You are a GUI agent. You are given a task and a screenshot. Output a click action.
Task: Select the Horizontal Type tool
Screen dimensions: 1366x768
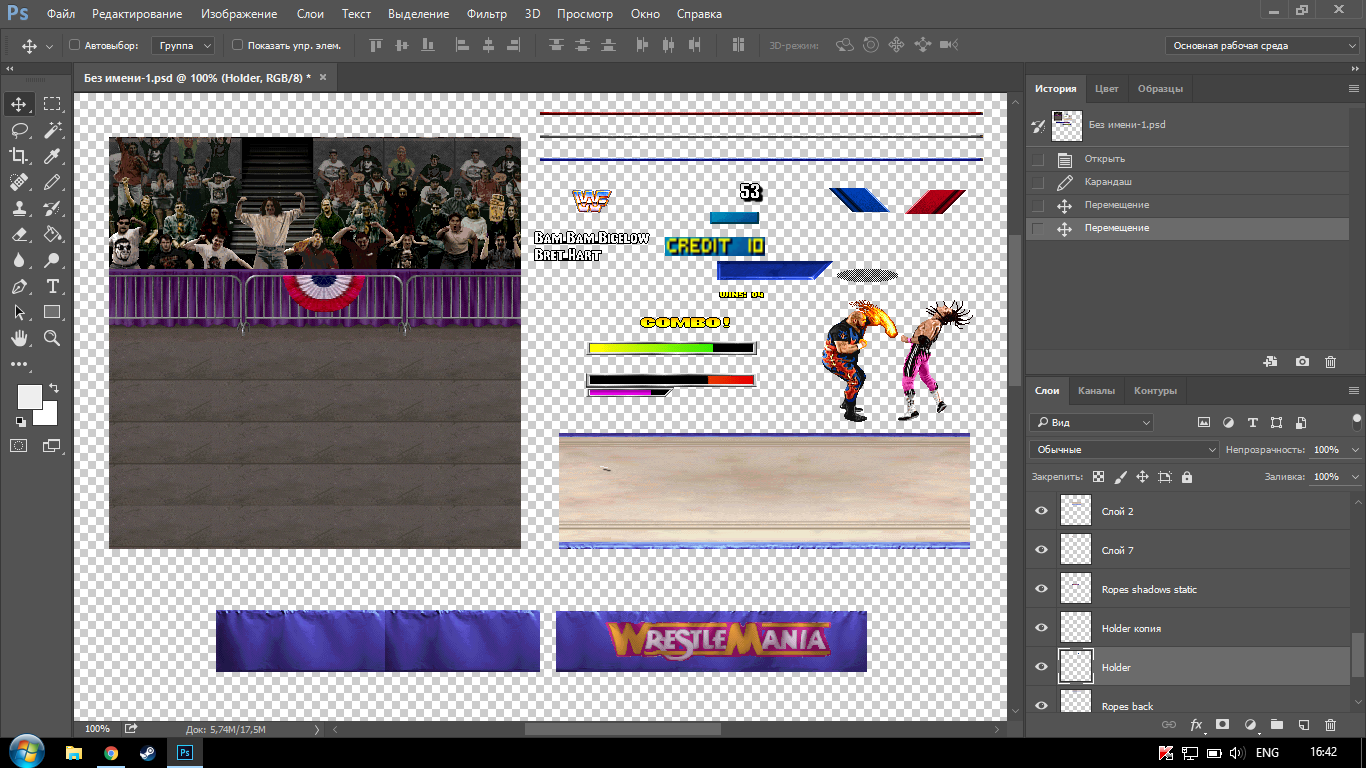pyautogui.click(x=52, y=286)
